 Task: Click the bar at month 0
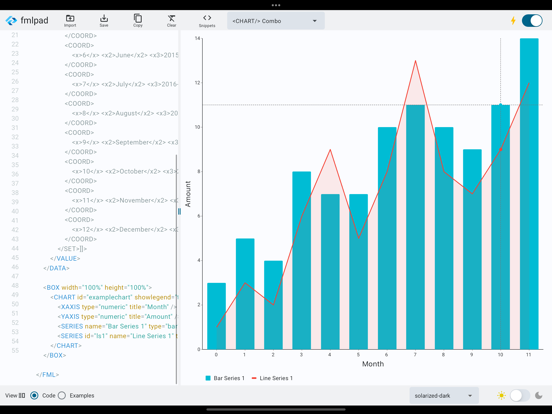click(x=216, y=316)
